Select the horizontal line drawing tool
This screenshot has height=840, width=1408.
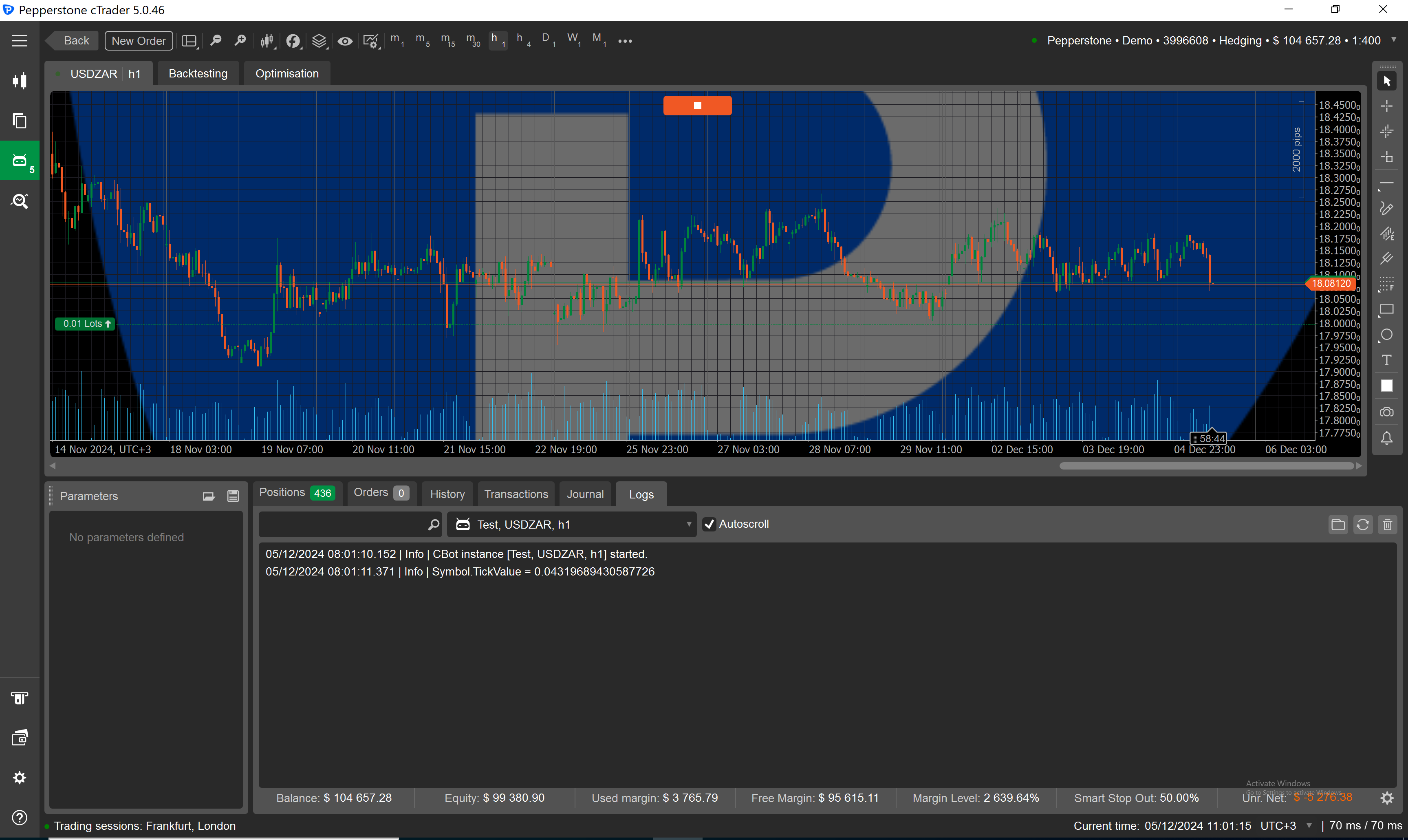coord(1386,183)
